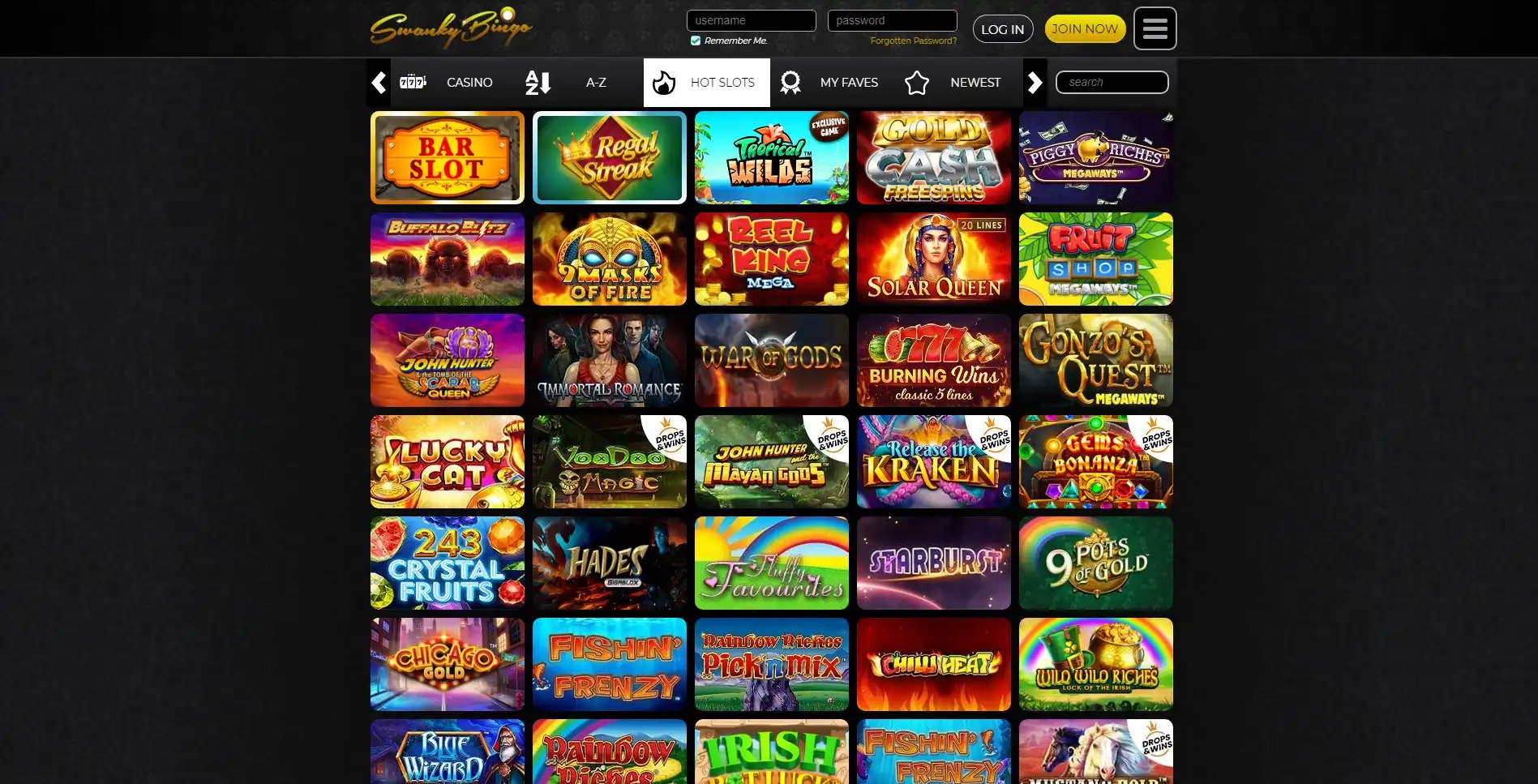Click the LOG IN button
The height and width of the screenshot is (784, 1538).
pyautogui.click(x=1003, y=29)
